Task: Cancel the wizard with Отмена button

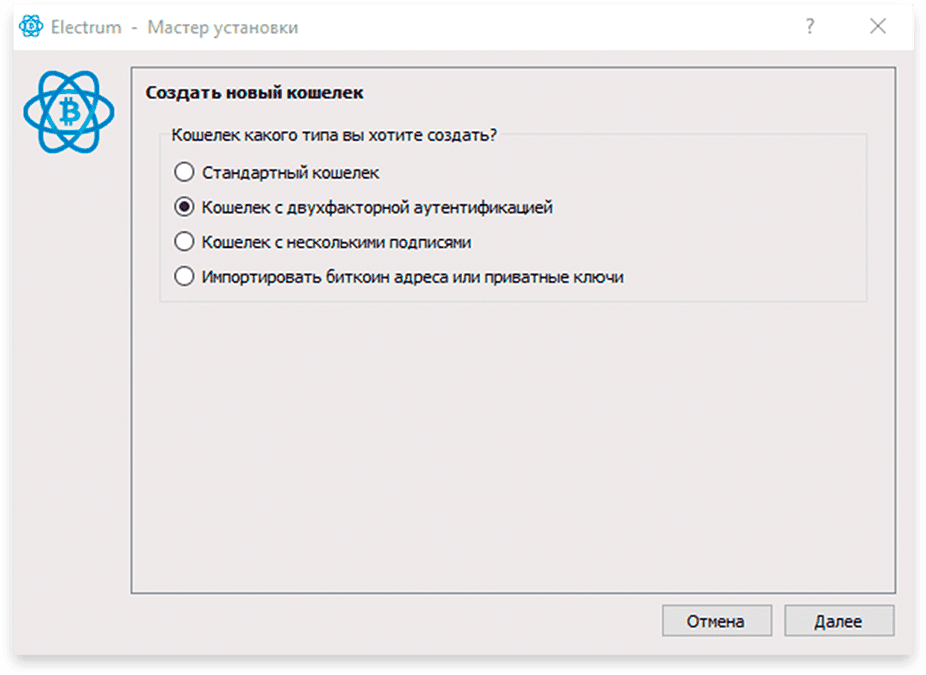Action: pos(716,621)
